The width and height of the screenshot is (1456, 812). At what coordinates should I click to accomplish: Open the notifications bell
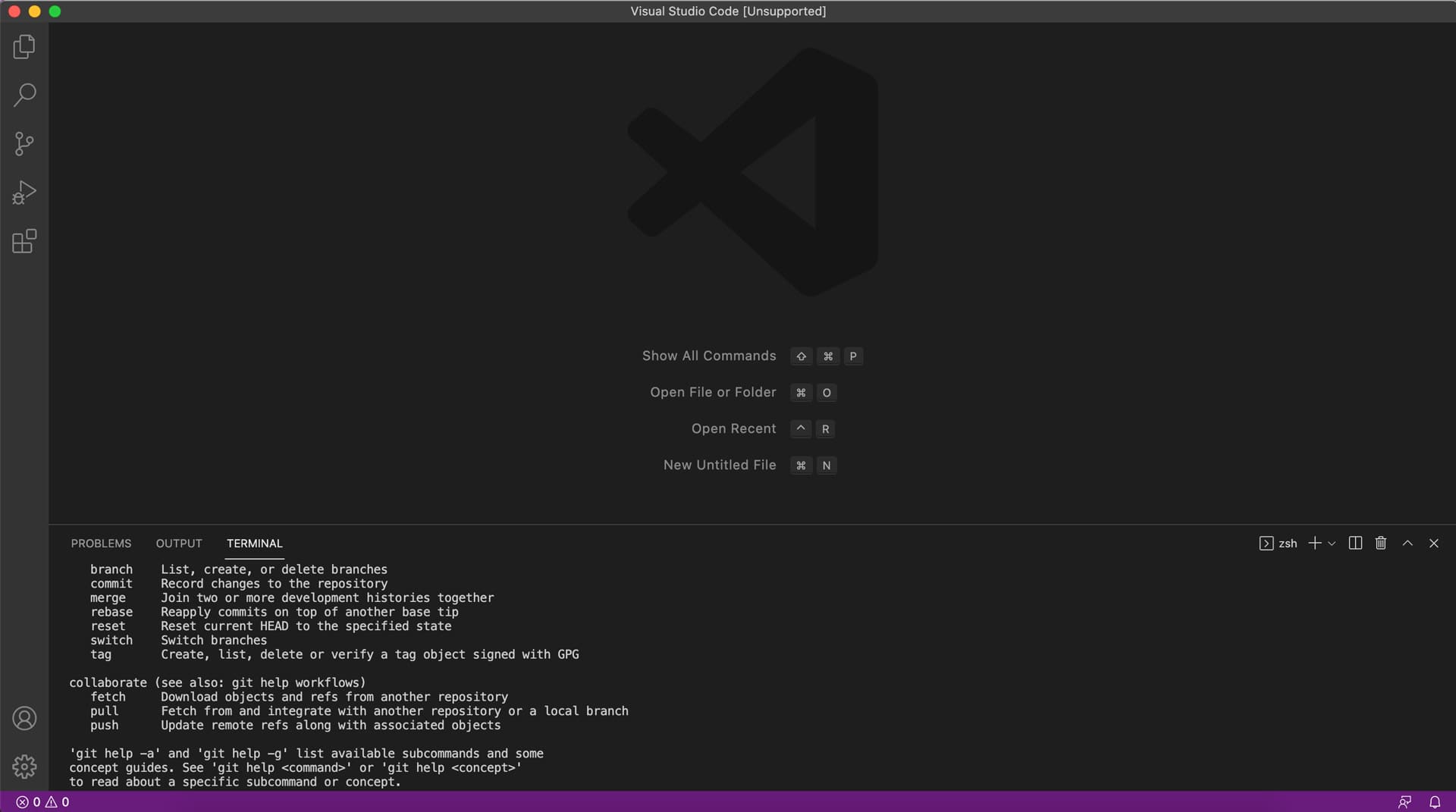[1435, 801]
